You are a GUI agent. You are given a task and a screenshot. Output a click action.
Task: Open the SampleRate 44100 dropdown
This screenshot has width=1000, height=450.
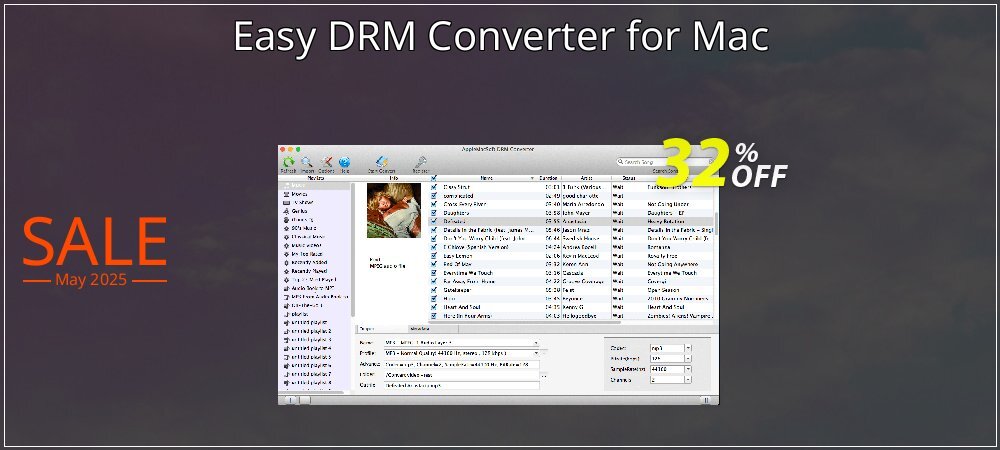point(670,369)
